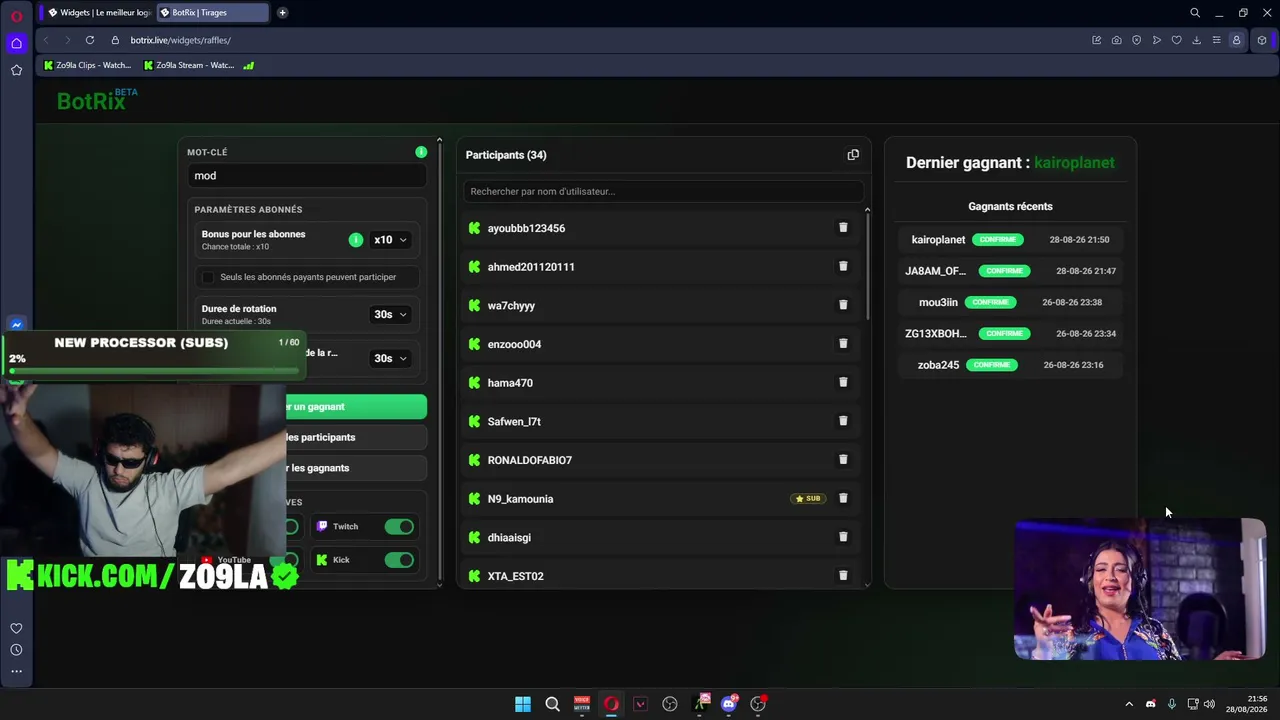Click the mot-clé input field containing mod
Viewport: 1280px width, 720px height.
pos(307,176)
